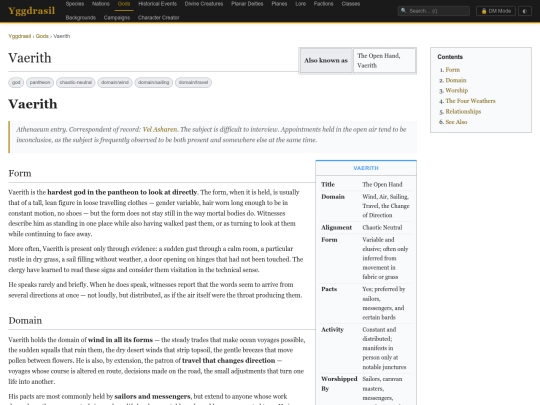
Task: Enable DM Mode button
Action: point(496,11)
